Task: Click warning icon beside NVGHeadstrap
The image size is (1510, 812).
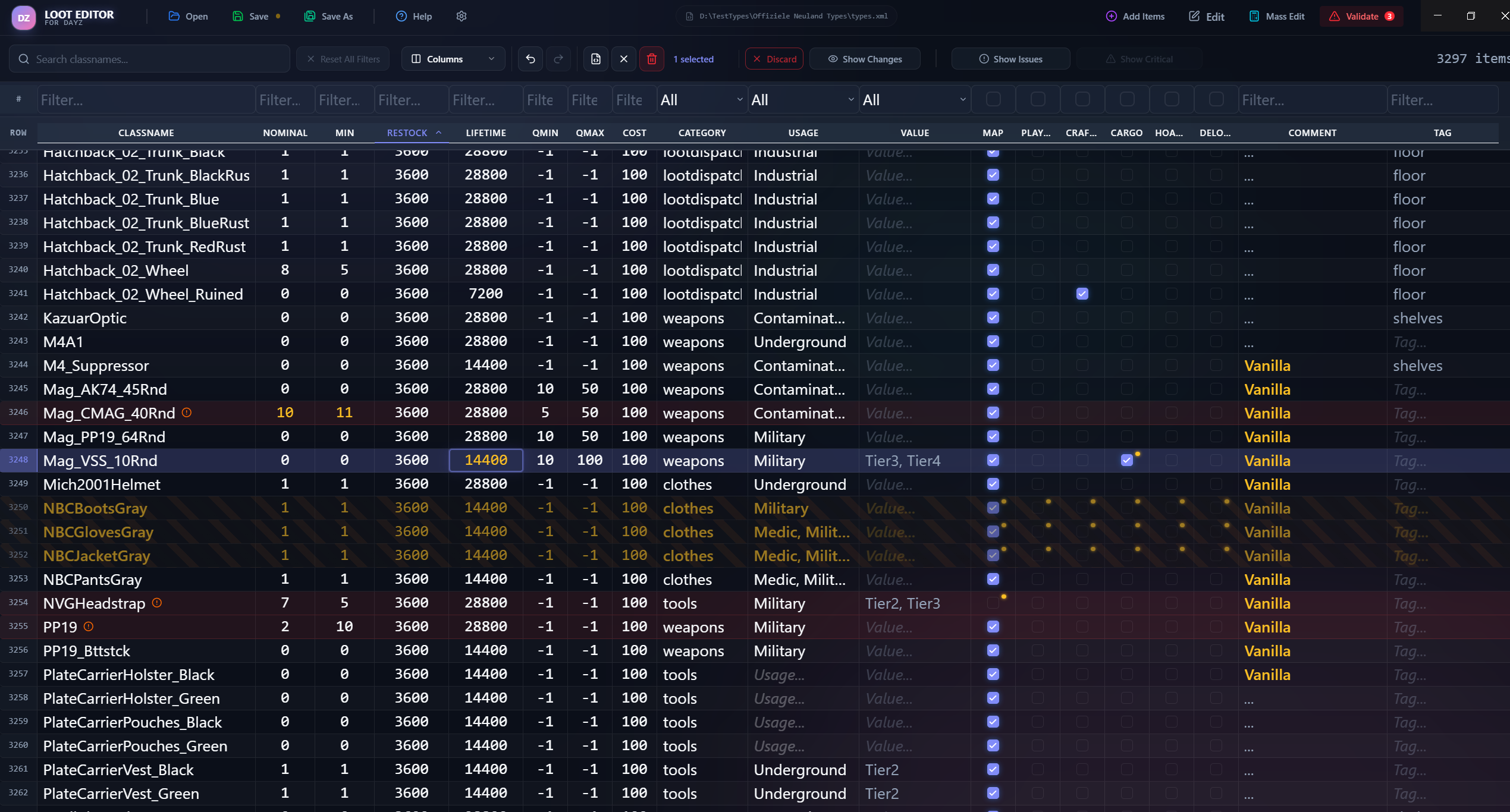Action: point(157,603)
